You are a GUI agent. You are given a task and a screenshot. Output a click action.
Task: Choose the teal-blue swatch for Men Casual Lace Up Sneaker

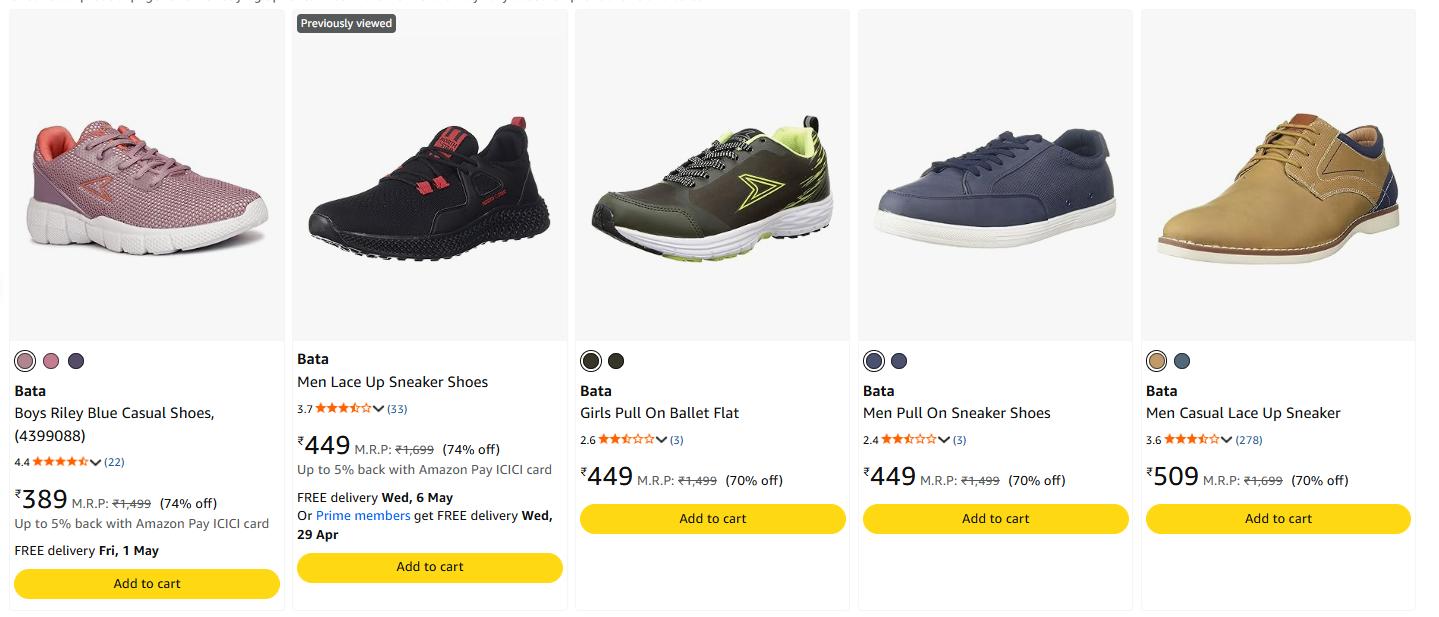pos(1182,361)
